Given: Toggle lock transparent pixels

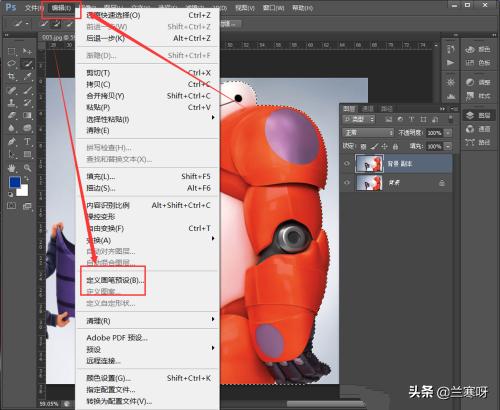Looking at the screenshot, I should 363,146.
